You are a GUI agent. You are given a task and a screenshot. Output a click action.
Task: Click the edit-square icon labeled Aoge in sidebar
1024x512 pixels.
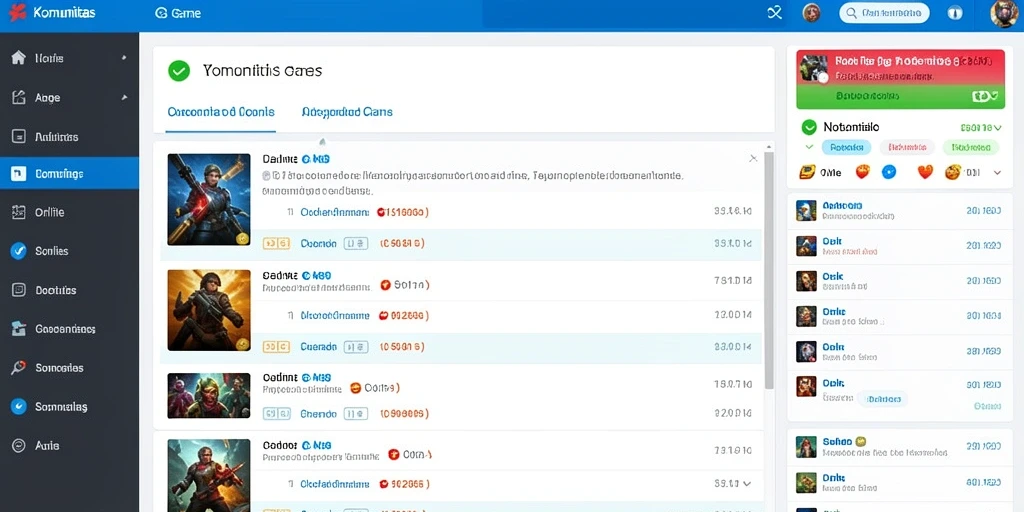point(18,97)
